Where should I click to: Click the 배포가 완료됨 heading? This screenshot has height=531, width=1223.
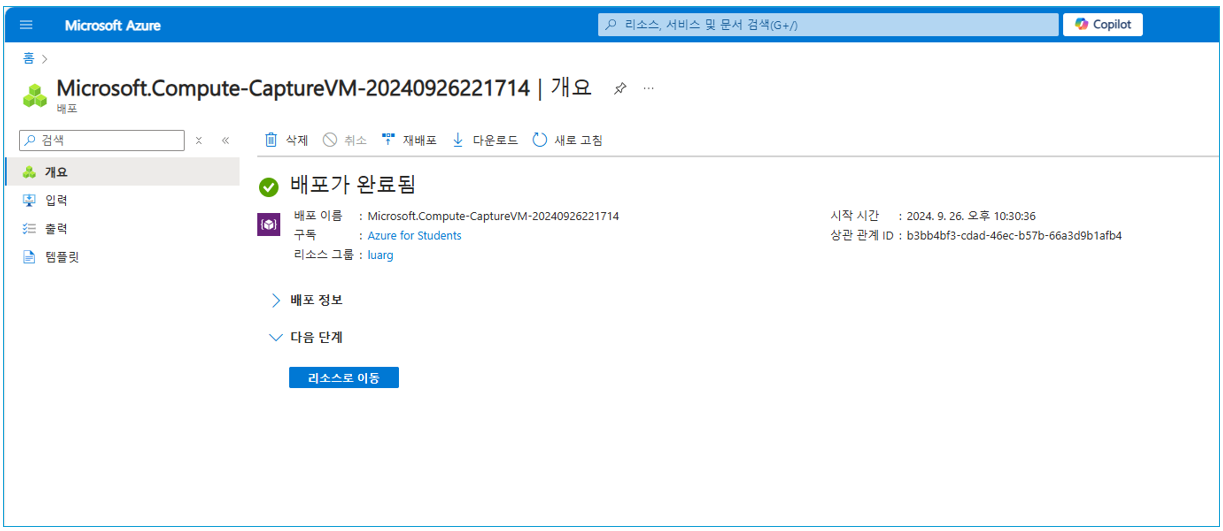click(352, 185)
